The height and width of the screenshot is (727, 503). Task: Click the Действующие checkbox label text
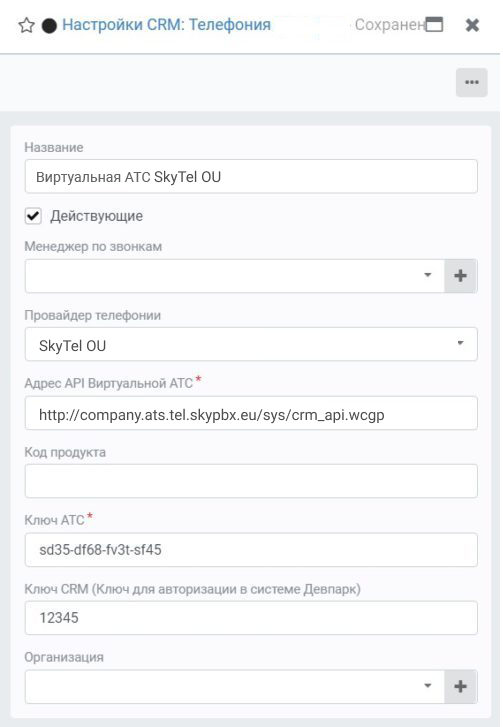(96, 216)
